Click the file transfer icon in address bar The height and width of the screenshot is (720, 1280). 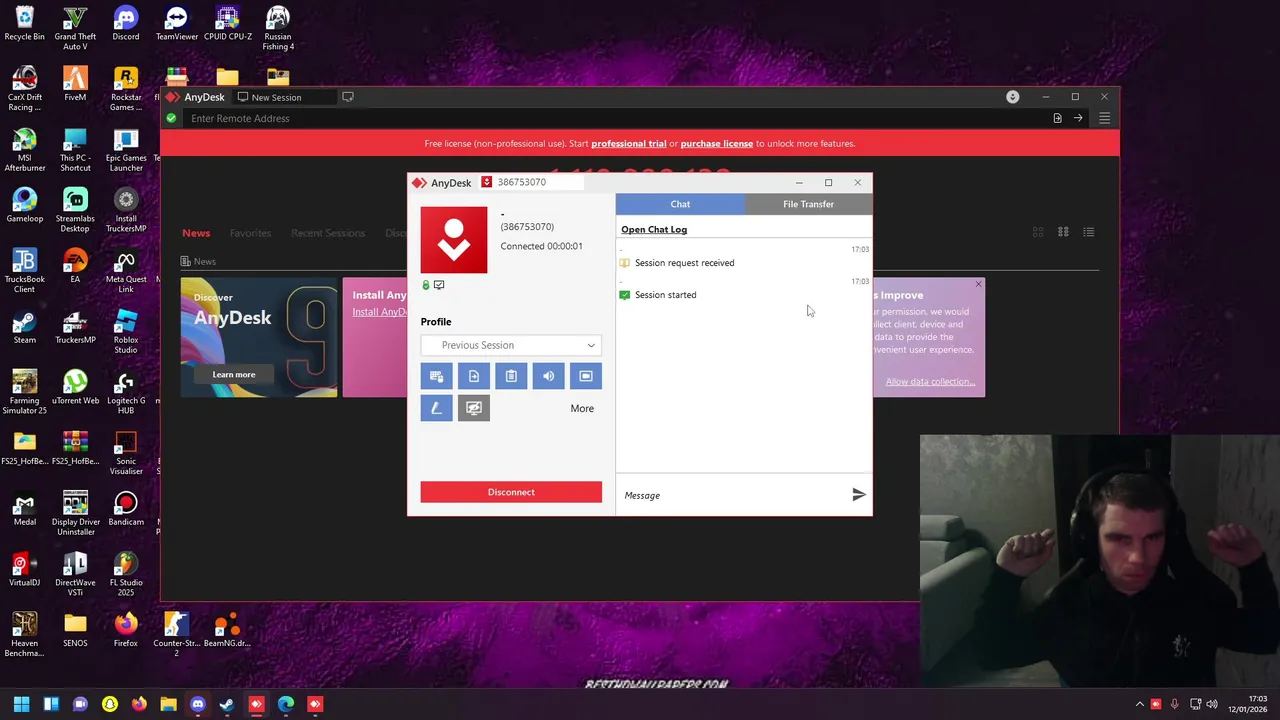[1057, 118]
